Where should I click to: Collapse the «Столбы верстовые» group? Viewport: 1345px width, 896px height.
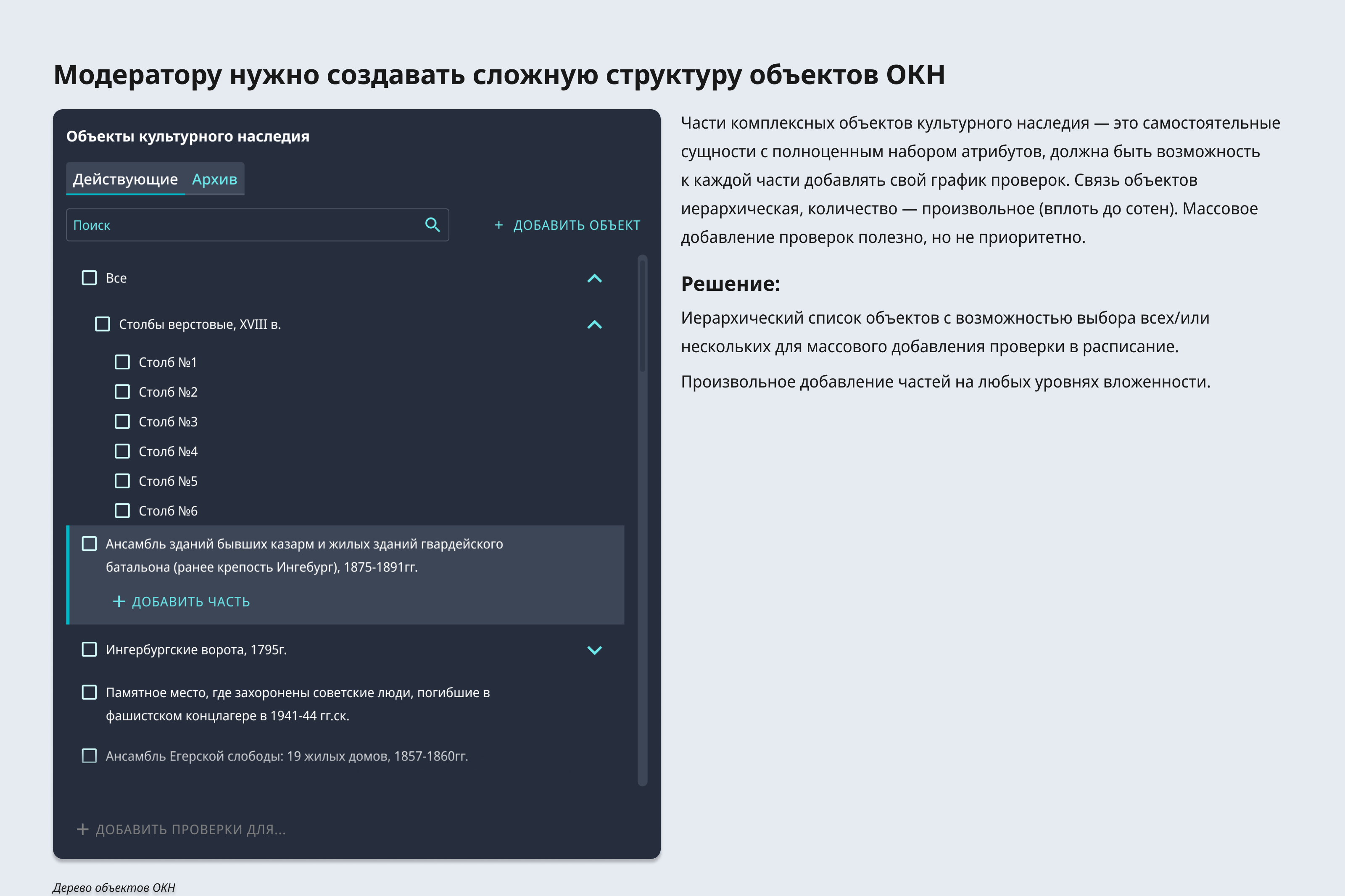595,324
